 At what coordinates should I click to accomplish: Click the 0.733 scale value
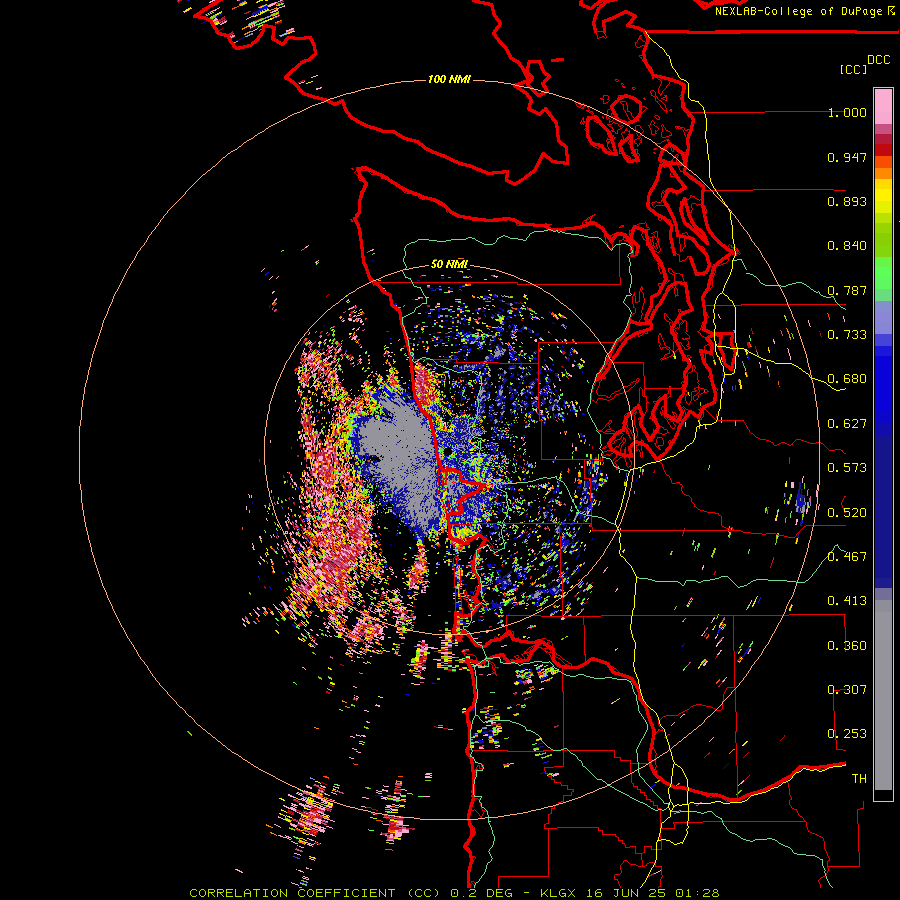pos(847,335)
